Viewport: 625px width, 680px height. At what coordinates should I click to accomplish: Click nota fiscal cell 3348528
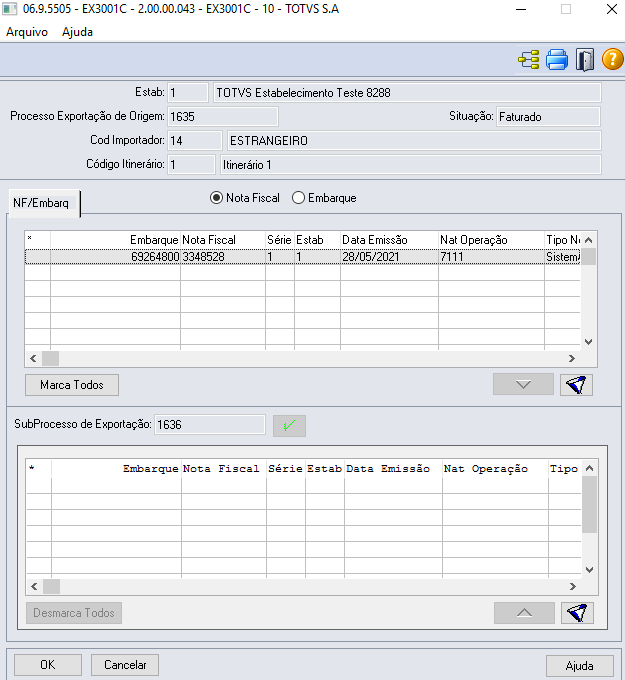(x=223, y=257)
